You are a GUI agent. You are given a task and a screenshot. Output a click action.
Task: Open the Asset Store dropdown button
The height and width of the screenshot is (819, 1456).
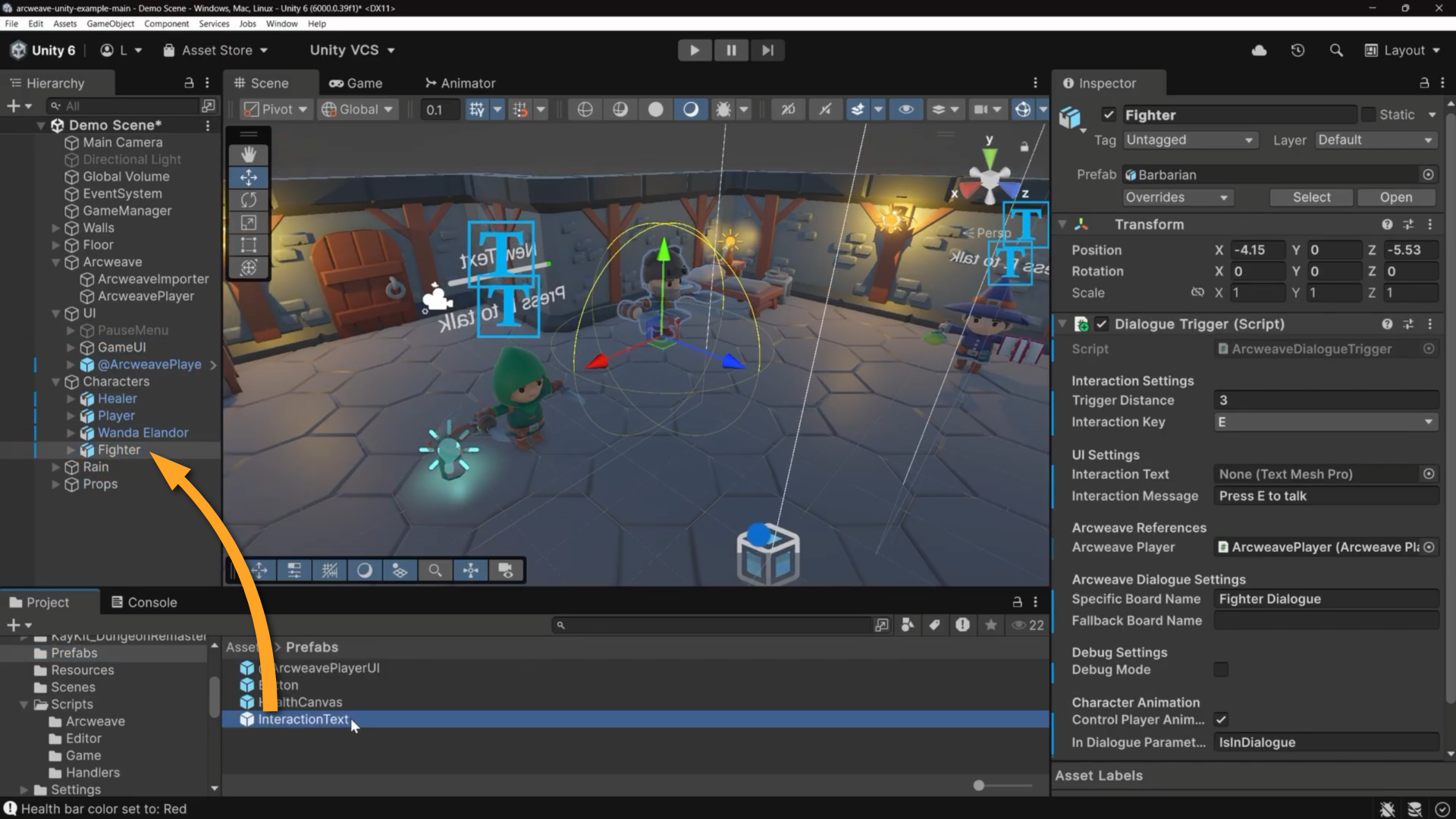pos(216,50)
